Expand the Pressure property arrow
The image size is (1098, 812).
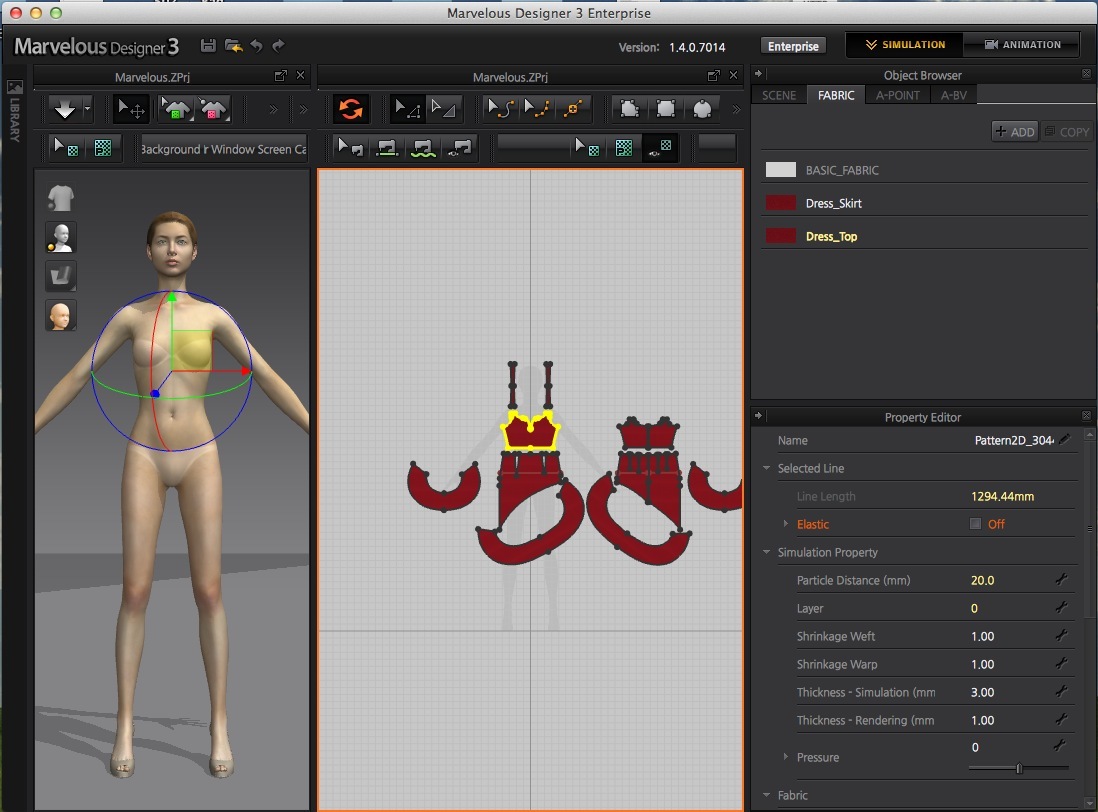[x=786, y=757]
